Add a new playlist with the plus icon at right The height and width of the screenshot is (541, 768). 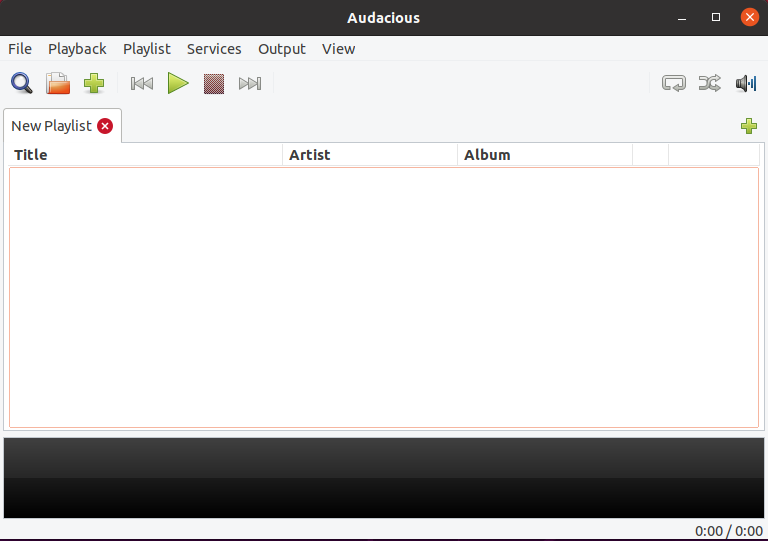(x=749, y=126)
